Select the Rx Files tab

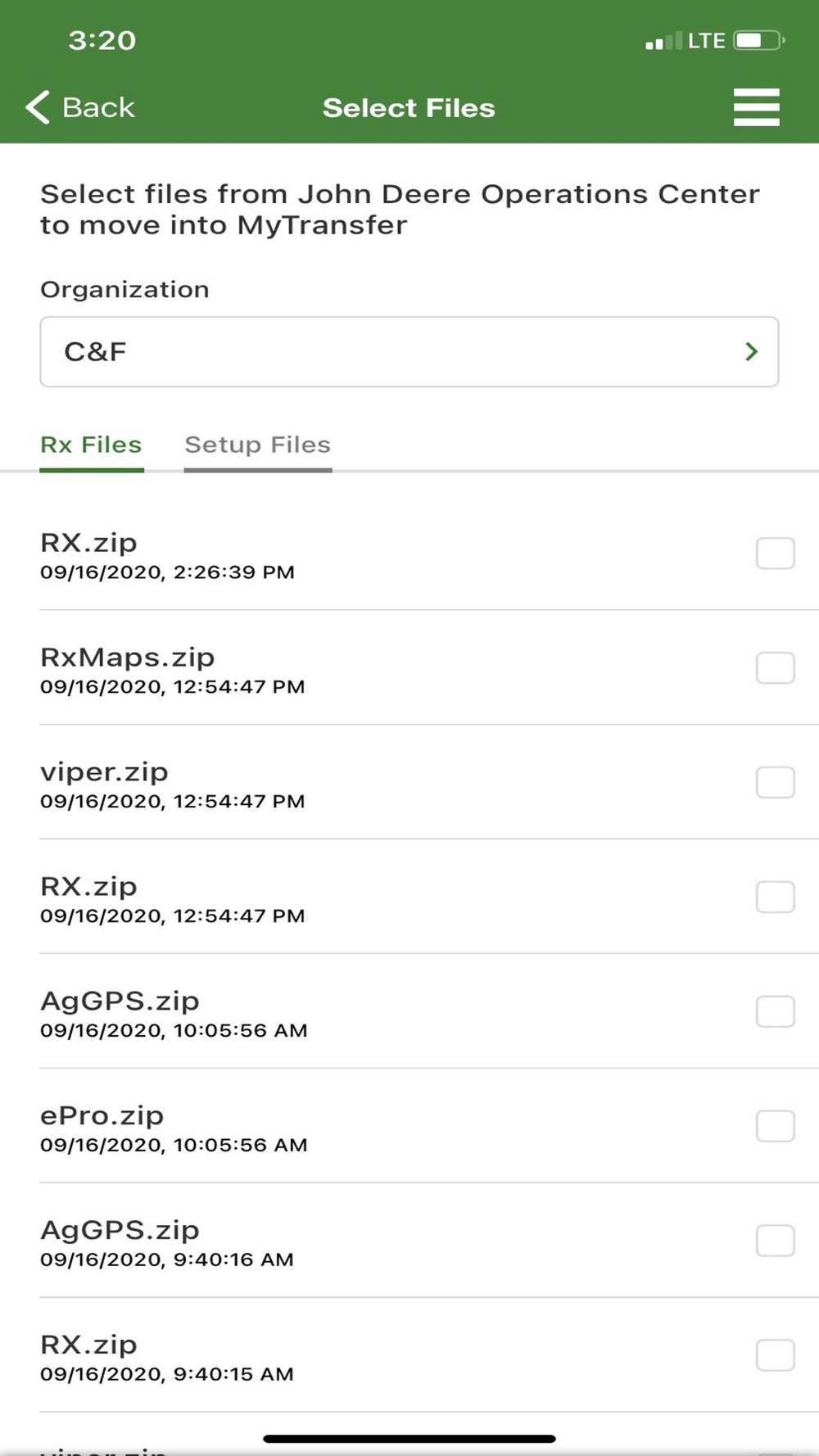(91, 445)
